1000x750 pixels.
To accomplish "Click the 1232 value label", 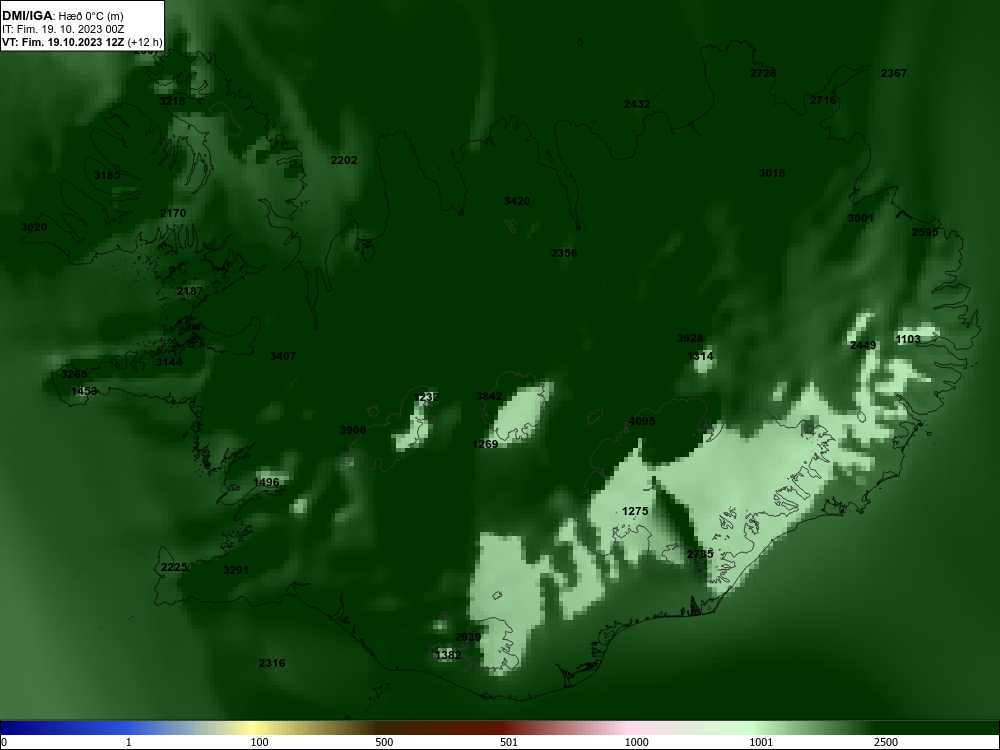I will [x=426, y=397].
